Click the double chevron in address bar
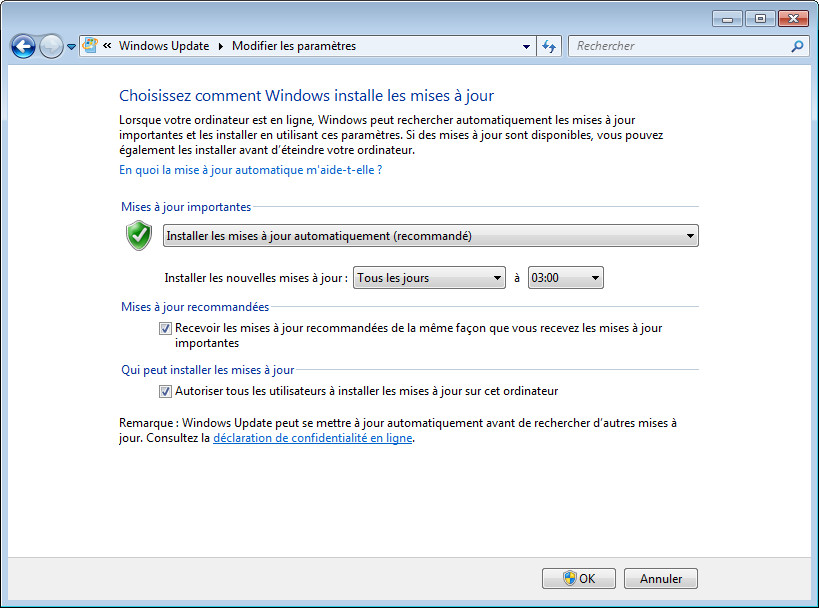819x608 pixels. tap(107, 45)
